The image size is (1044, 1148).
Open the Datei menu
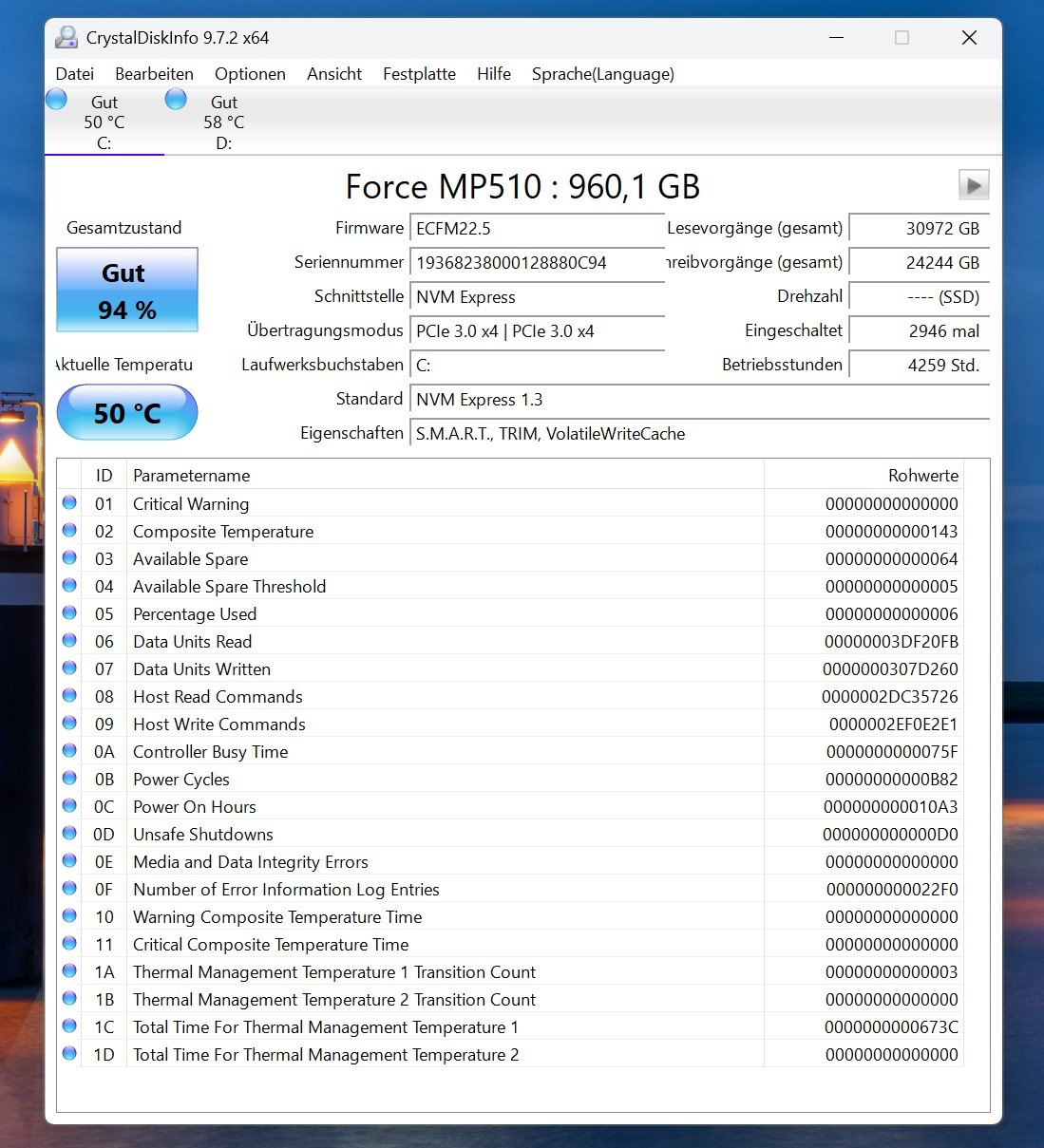[x=75, y=74]
